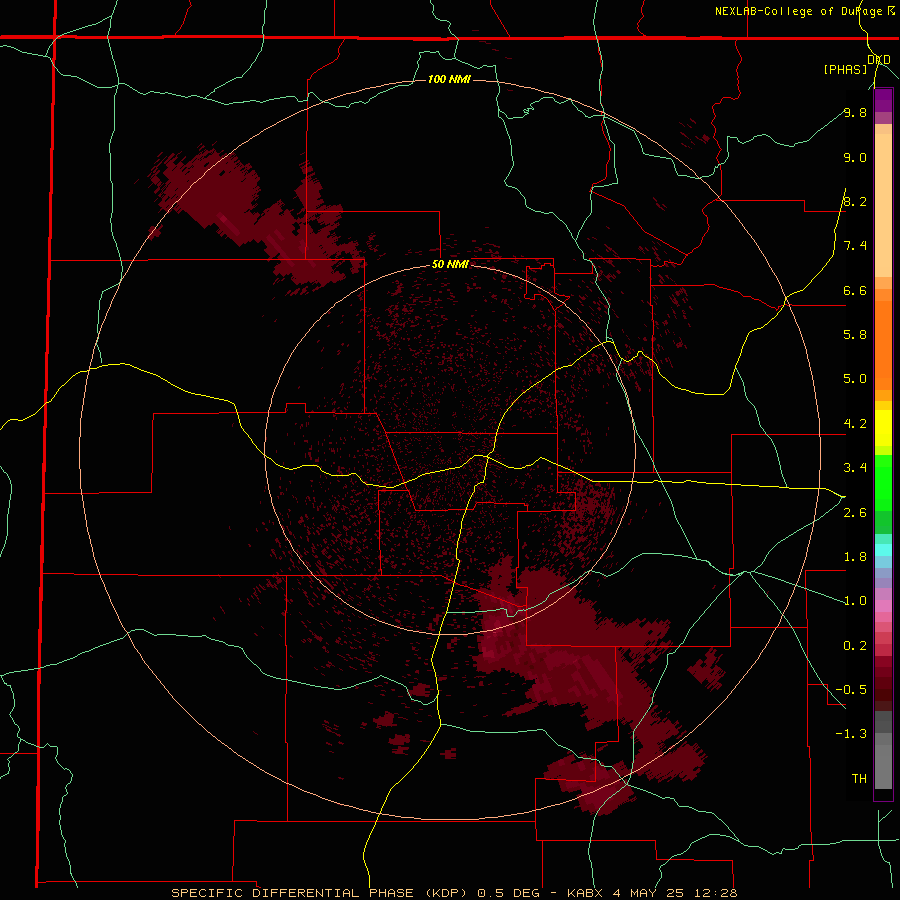Click the TH threshold label
900x900 pixels.
click(859, 779)
